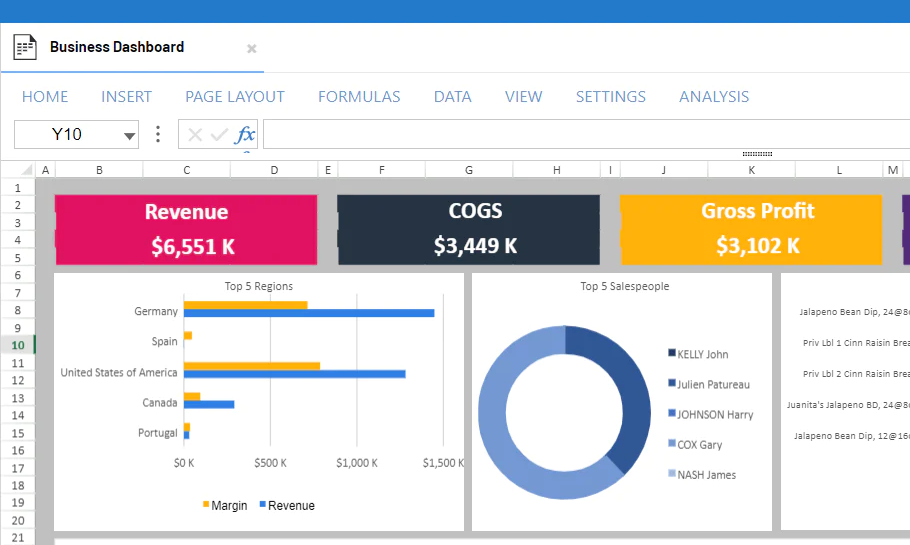The width and height of the screenshot is (910, 545).
Task: Click the formula bar cancel X icon
Action: [195, 135]
